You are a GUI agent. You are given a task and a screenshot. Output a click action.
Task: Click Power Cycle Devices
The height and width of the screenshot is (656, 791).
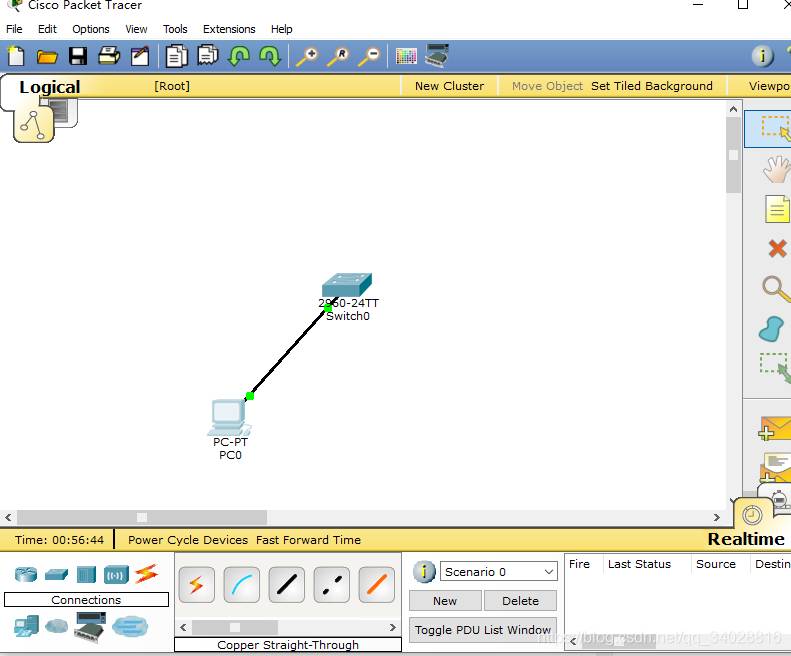(188, 540)
